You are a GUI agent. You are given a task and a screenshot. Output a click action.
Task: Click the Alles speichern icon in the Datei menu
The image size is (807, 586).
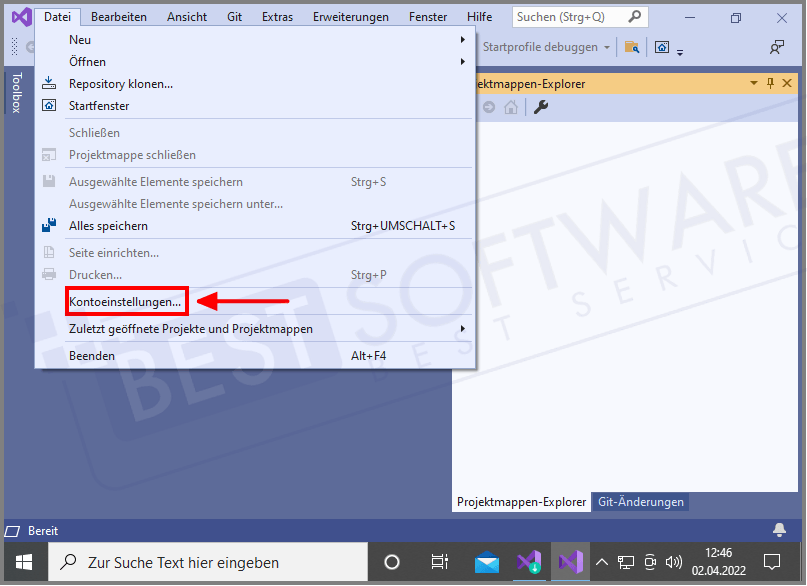coord(49,225)
